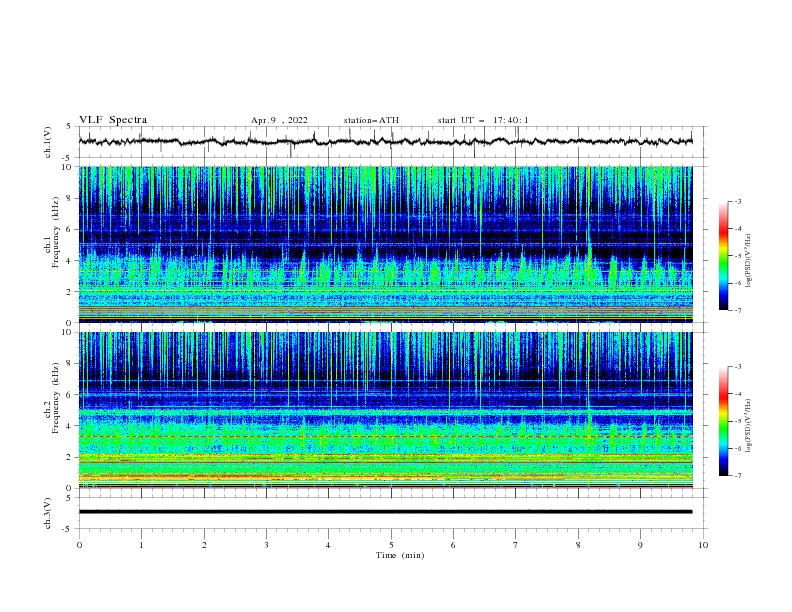Select the ch.1 "Frequency (kHz)" axis label
Screen dimensions: 792x612
point(56,233)
